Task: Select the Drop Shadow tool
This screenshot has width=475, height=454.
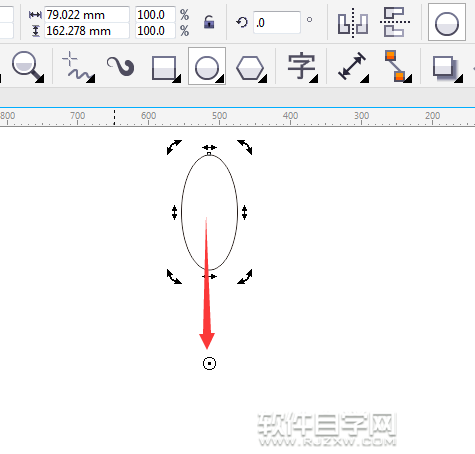Action: (447, 68)
